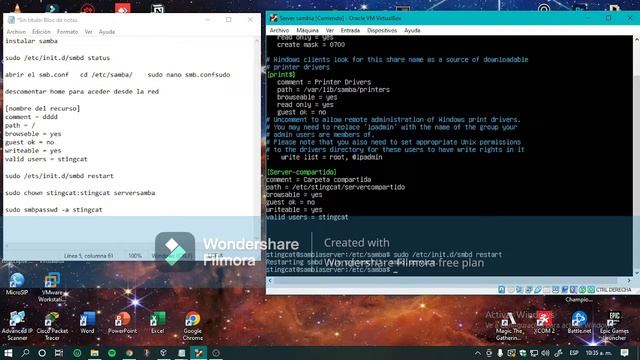Click Cortana circle on taskbar

click(42, 353)
